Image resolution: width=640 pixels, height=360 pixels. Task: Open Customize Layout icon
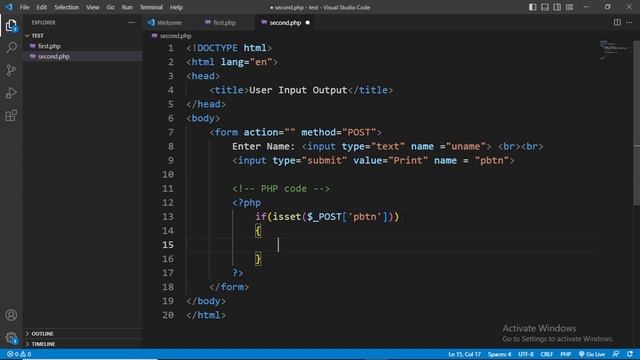point(569,7)
